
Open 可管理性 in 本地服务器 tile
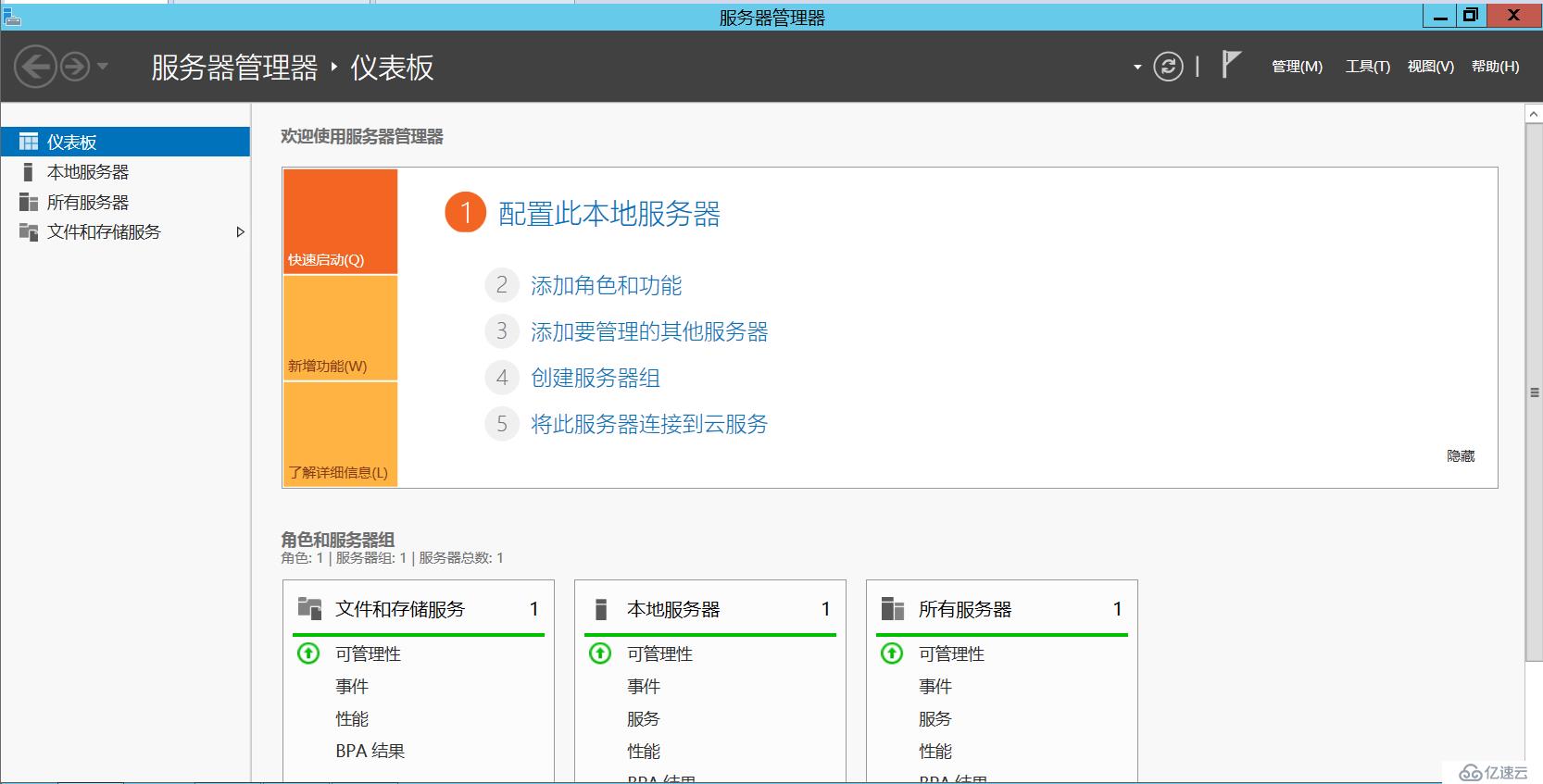(659, 654)
